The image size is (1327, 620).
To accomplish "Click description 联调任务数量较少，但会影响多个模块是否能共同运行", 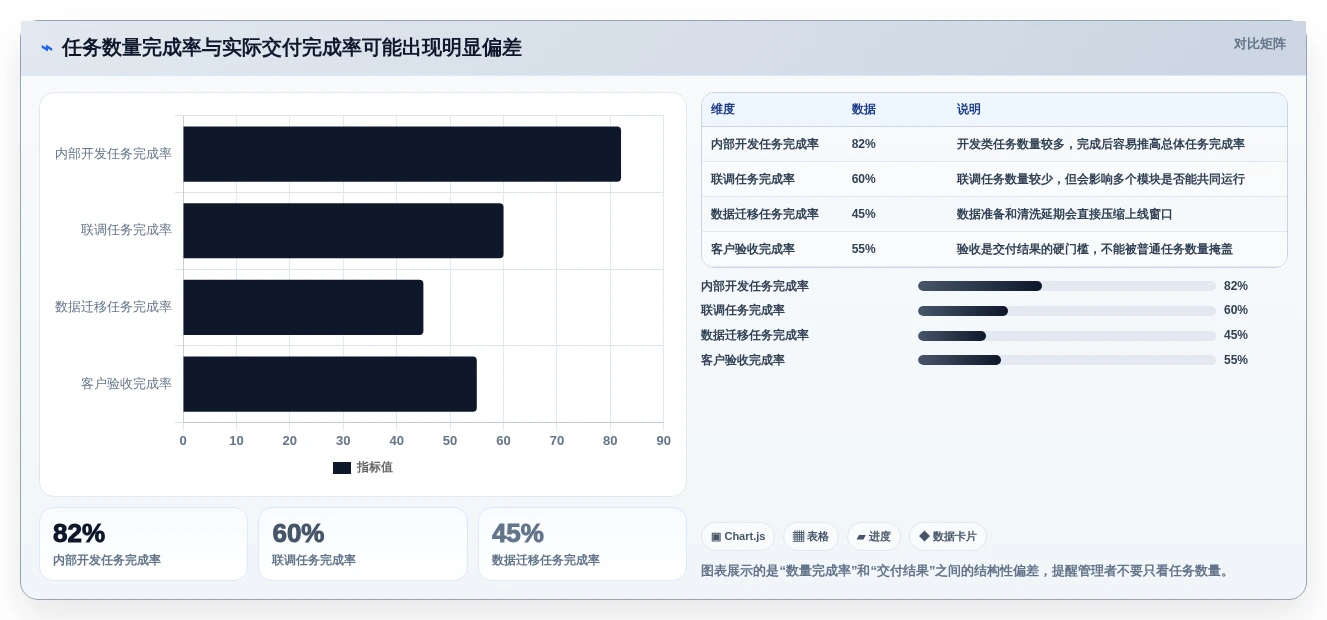I will coord(1101,179).
